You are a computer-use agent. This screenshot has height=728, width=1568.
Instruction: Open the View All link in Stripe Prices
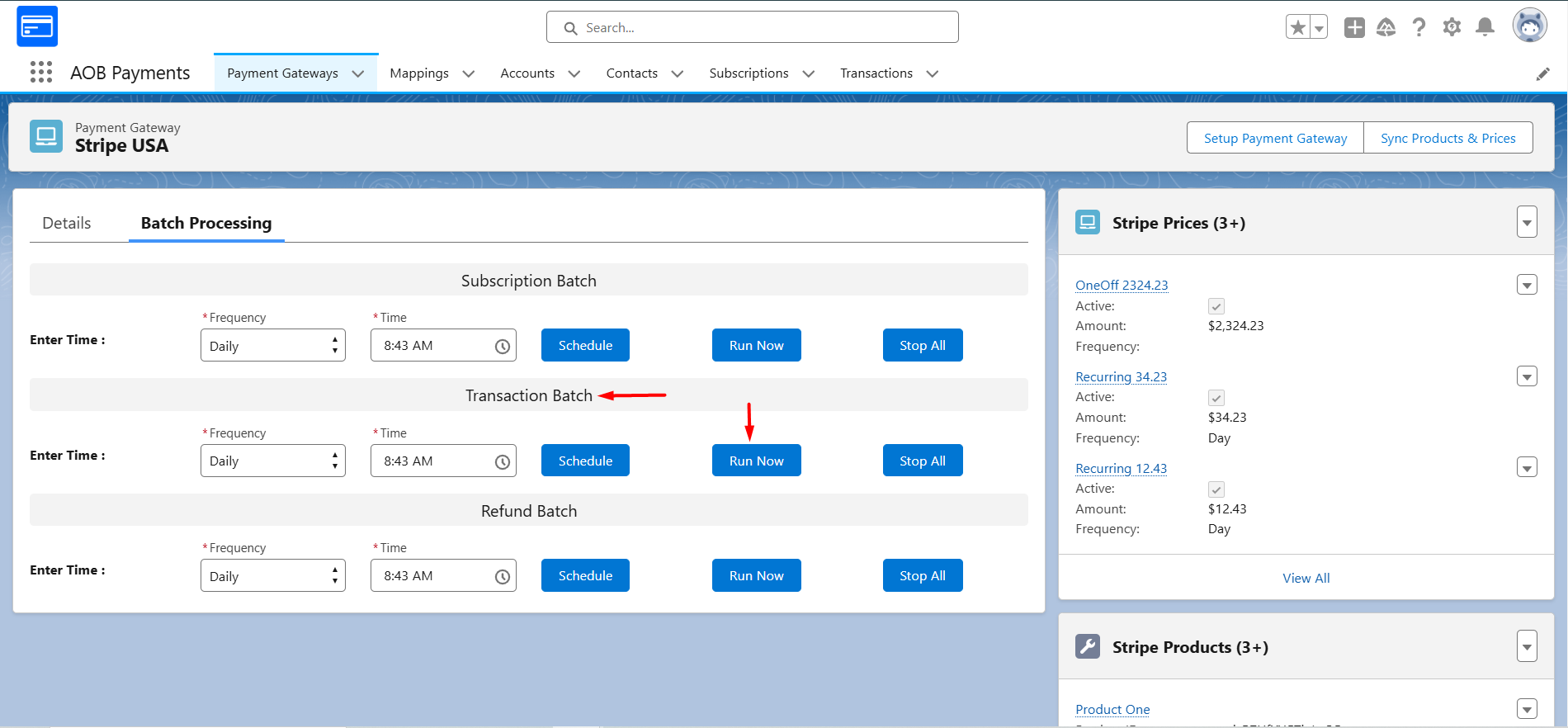tap(1306, 578)
